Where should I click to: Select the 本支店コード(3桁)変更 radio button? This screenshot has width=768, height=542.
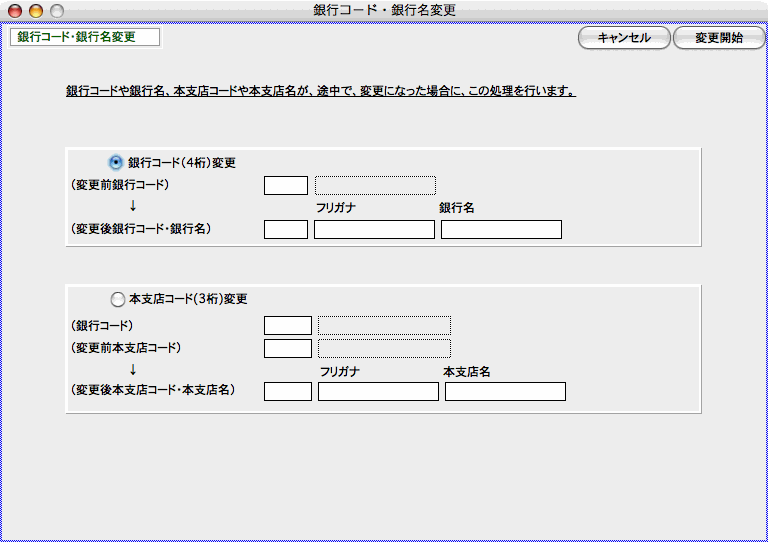(117, 299)
